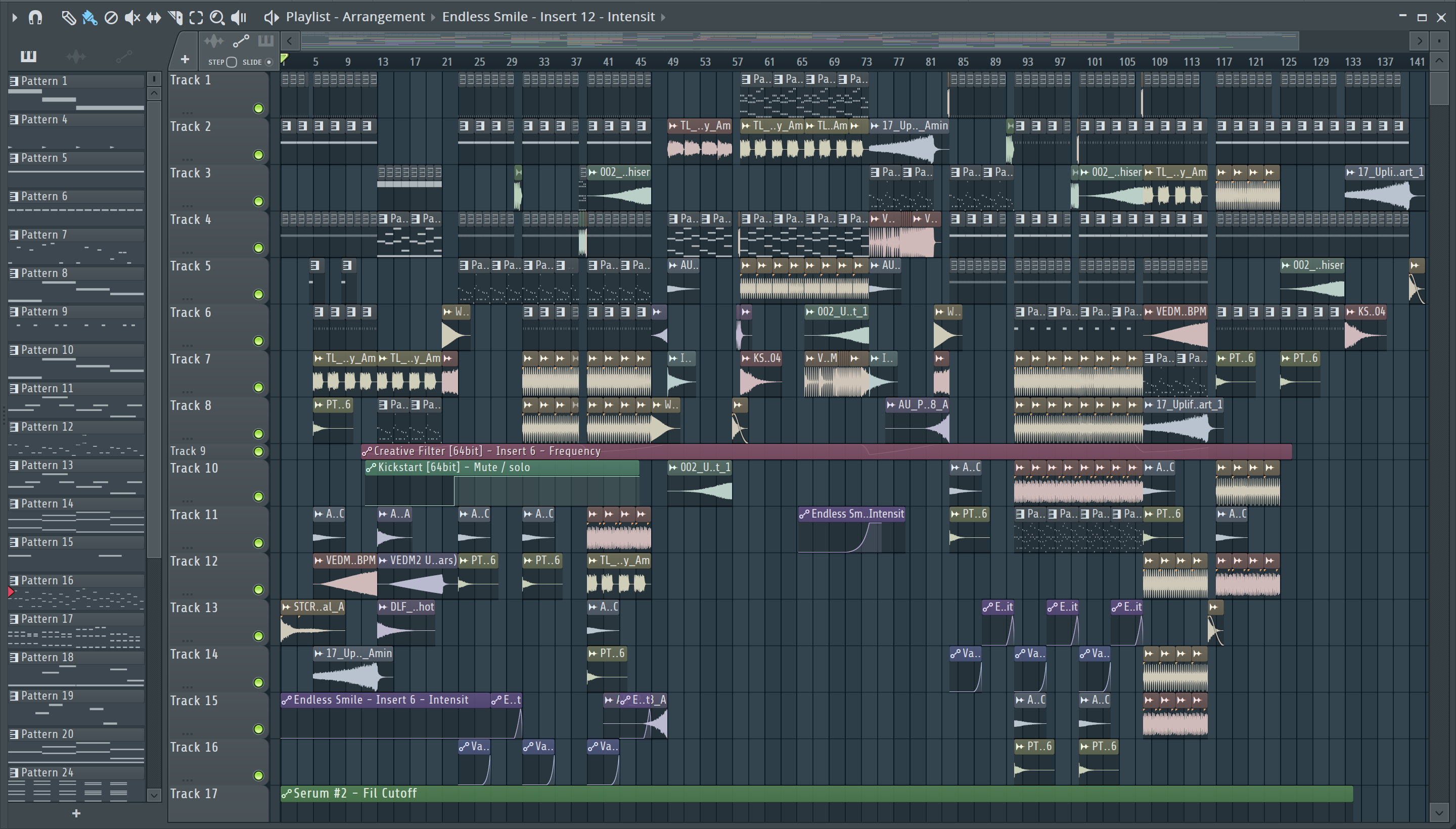Image resolution: width=1456 pixels, height=829 pixels.
Task: Mute Track 9 with its green LED
Action: point(258,451)
